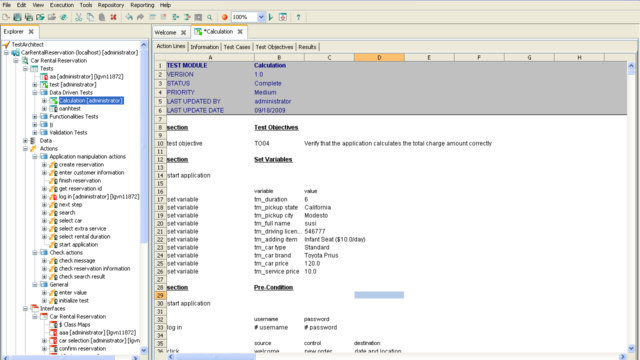Image resolution: width=640 pixels, height=360 pixels.
Task: Switch to the Welcome tab
Action: point(165,32)
